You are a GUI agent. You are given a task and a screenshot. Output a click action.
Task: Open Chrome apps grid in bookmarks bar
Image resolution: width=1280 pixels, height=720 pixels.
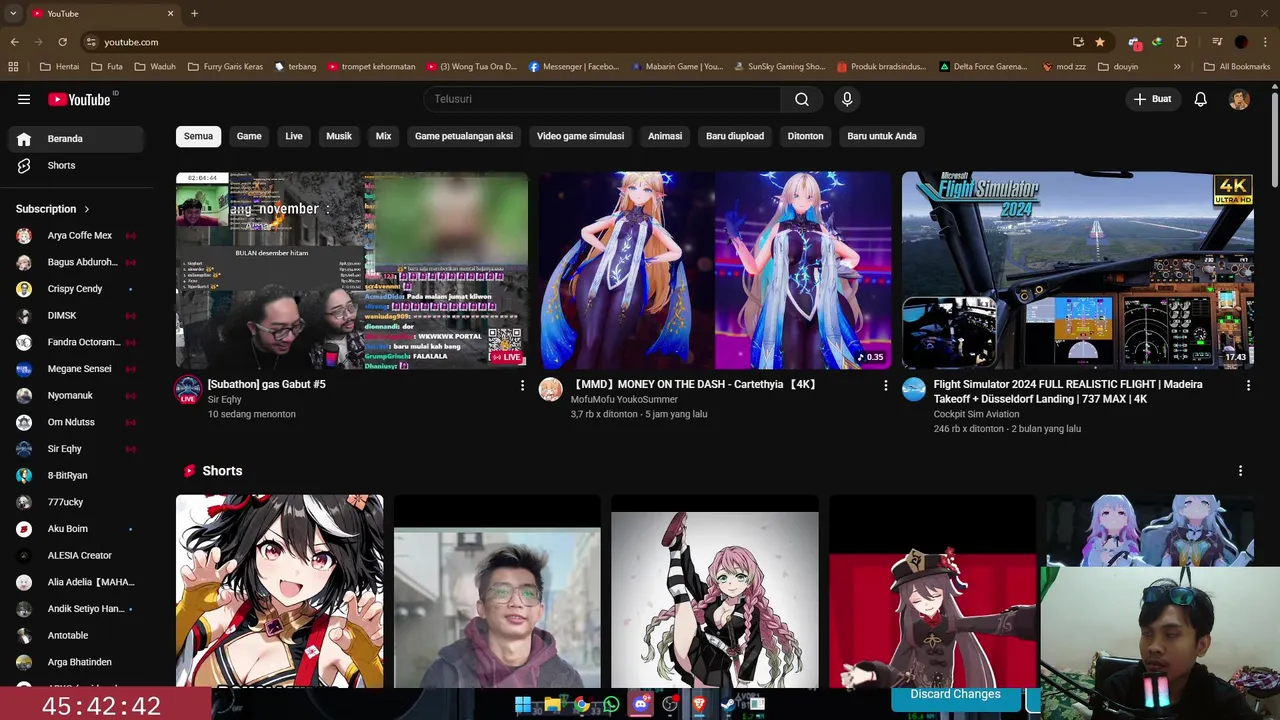[13, 67]
